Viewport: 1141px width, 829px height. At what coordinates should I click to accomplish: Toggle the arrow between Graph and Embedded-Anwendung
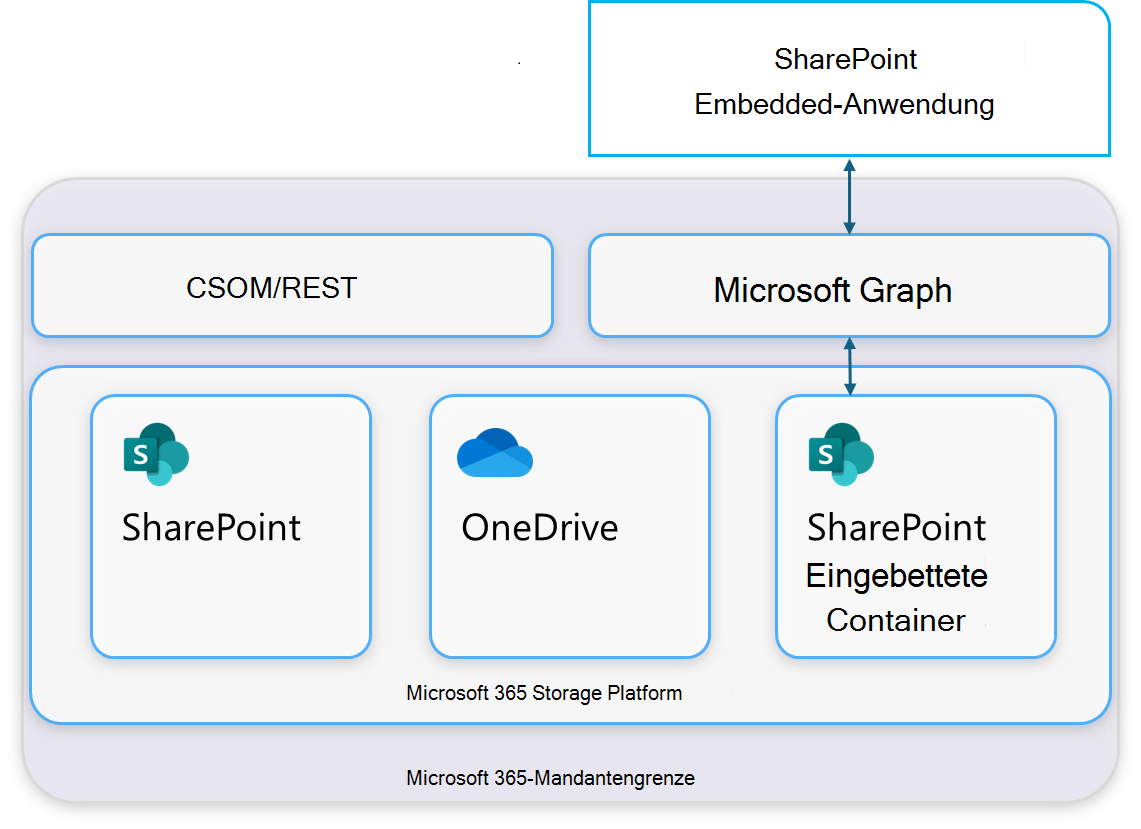point(849,195)
